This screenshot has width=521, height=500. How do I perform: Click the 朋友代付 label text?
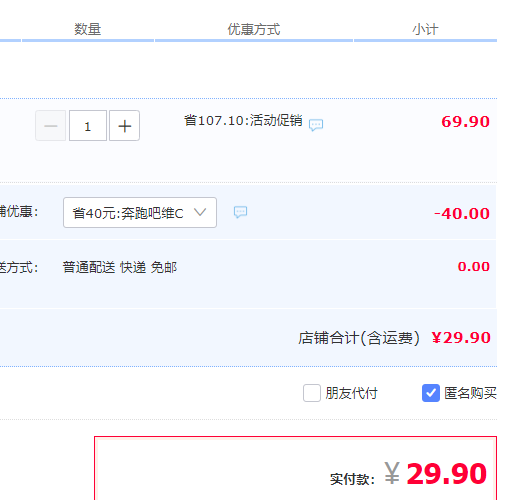click(x=352, y=393)
